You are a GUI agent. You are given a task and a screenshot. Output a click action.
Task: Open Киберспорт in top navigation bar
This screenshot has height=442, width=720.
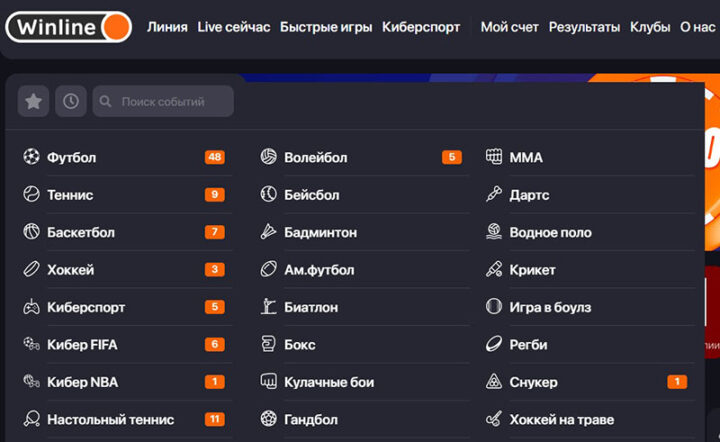[421, 27]
